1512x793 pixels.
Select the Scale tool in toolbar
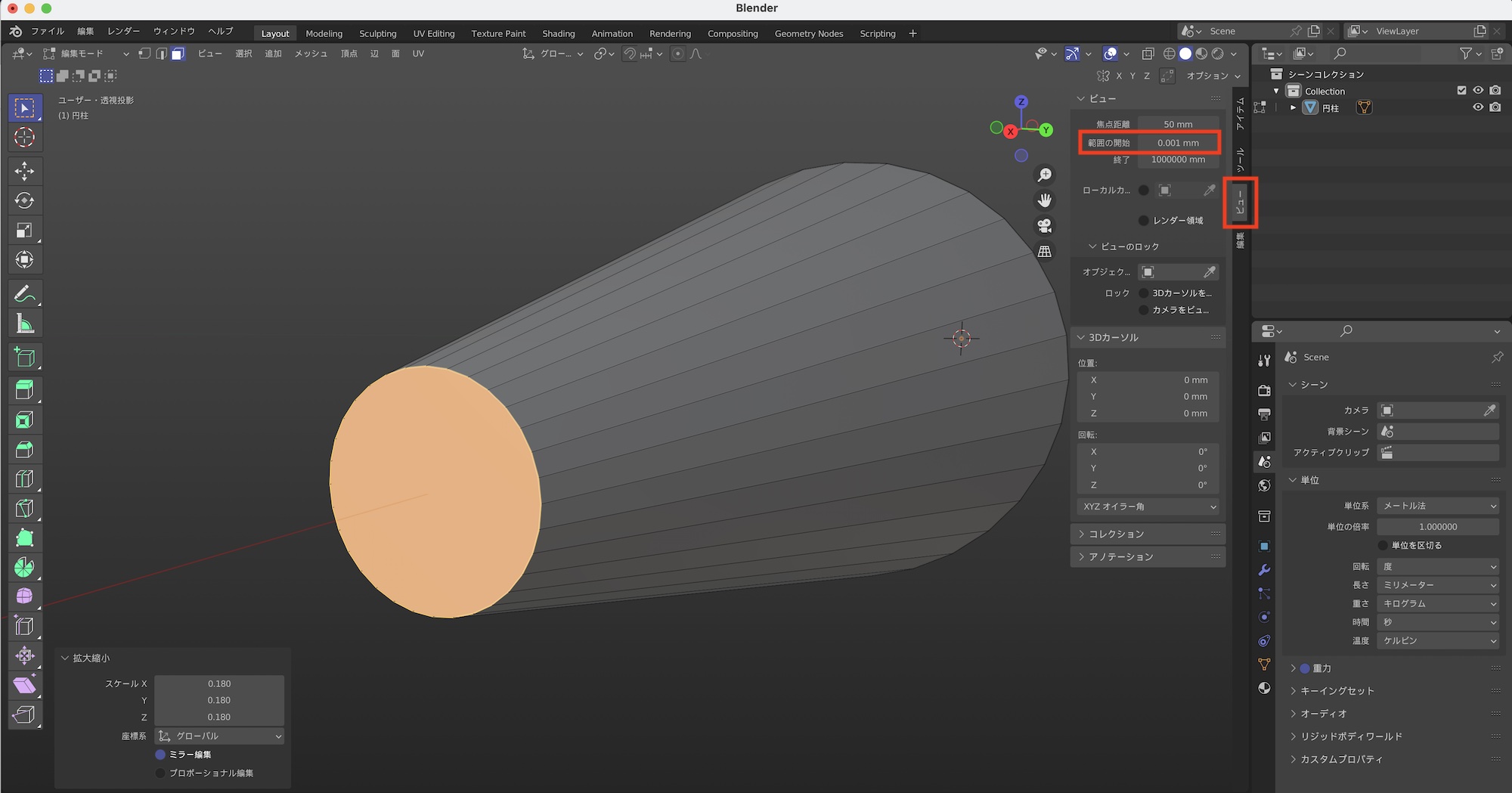click(24, 231)
